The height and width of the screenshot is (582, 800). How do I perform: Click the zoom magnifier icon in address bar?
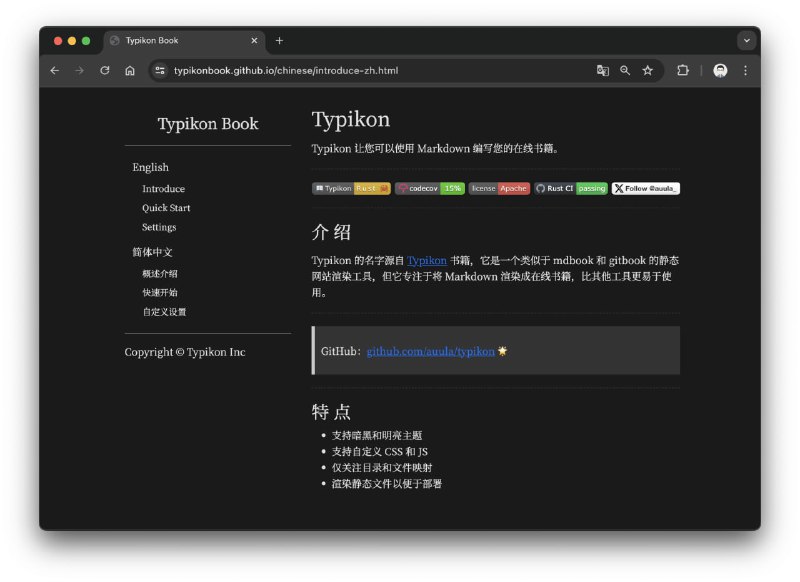[x=625, y=71]
